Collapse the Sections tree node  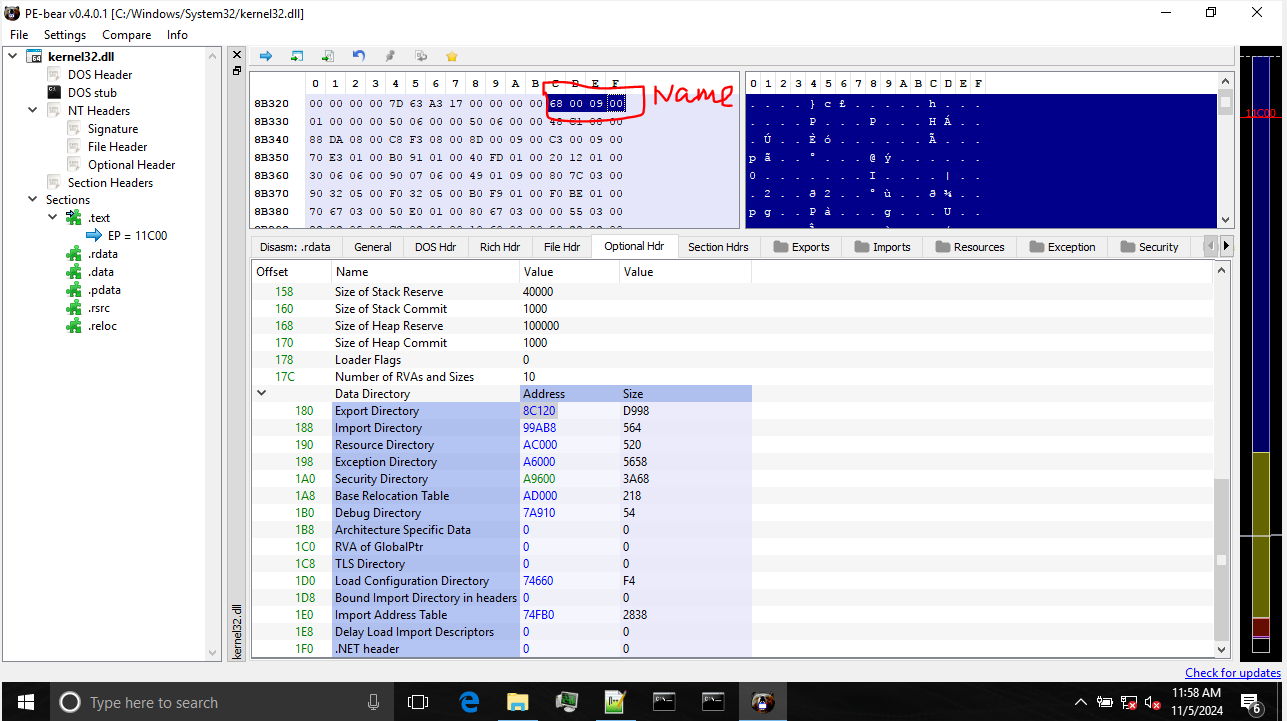tap(31, 200)
